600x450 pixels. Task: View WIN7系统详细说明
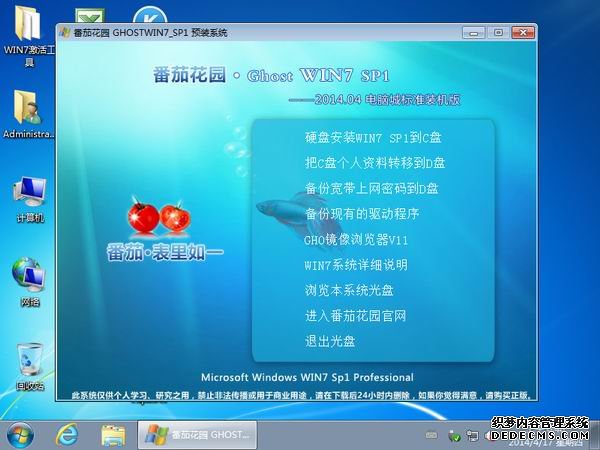point(356,265)
